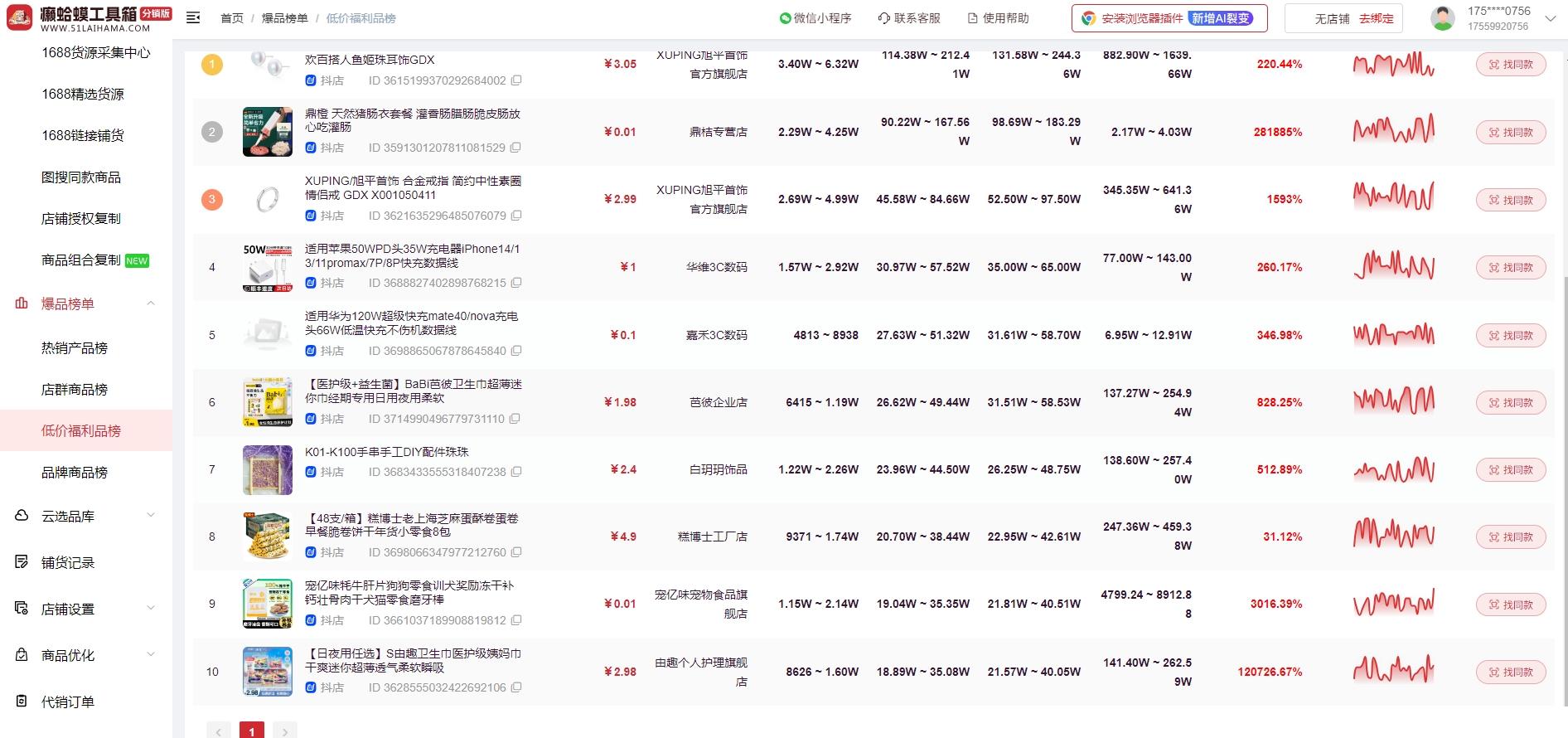Screen dimensions: 1568x738
Task: Expand the 店铺设置 menu section
Action: click(151, 608)
